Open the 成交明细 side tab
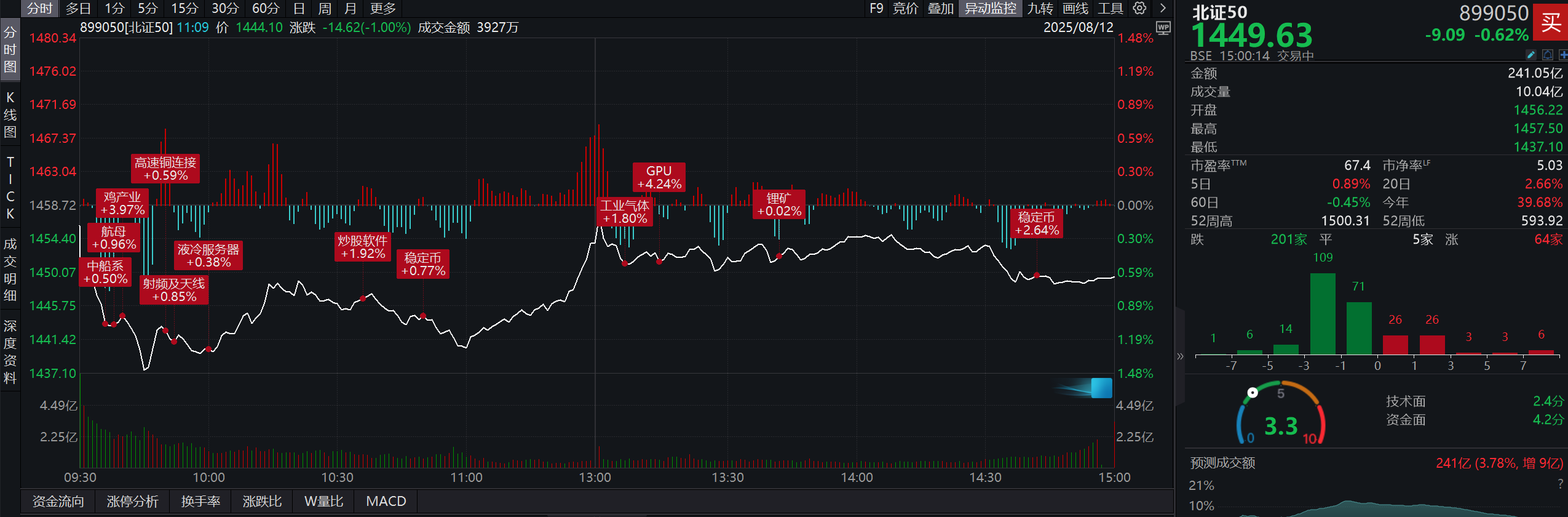The height and width of the screenshot is (517, 1568). click(10, 269)
